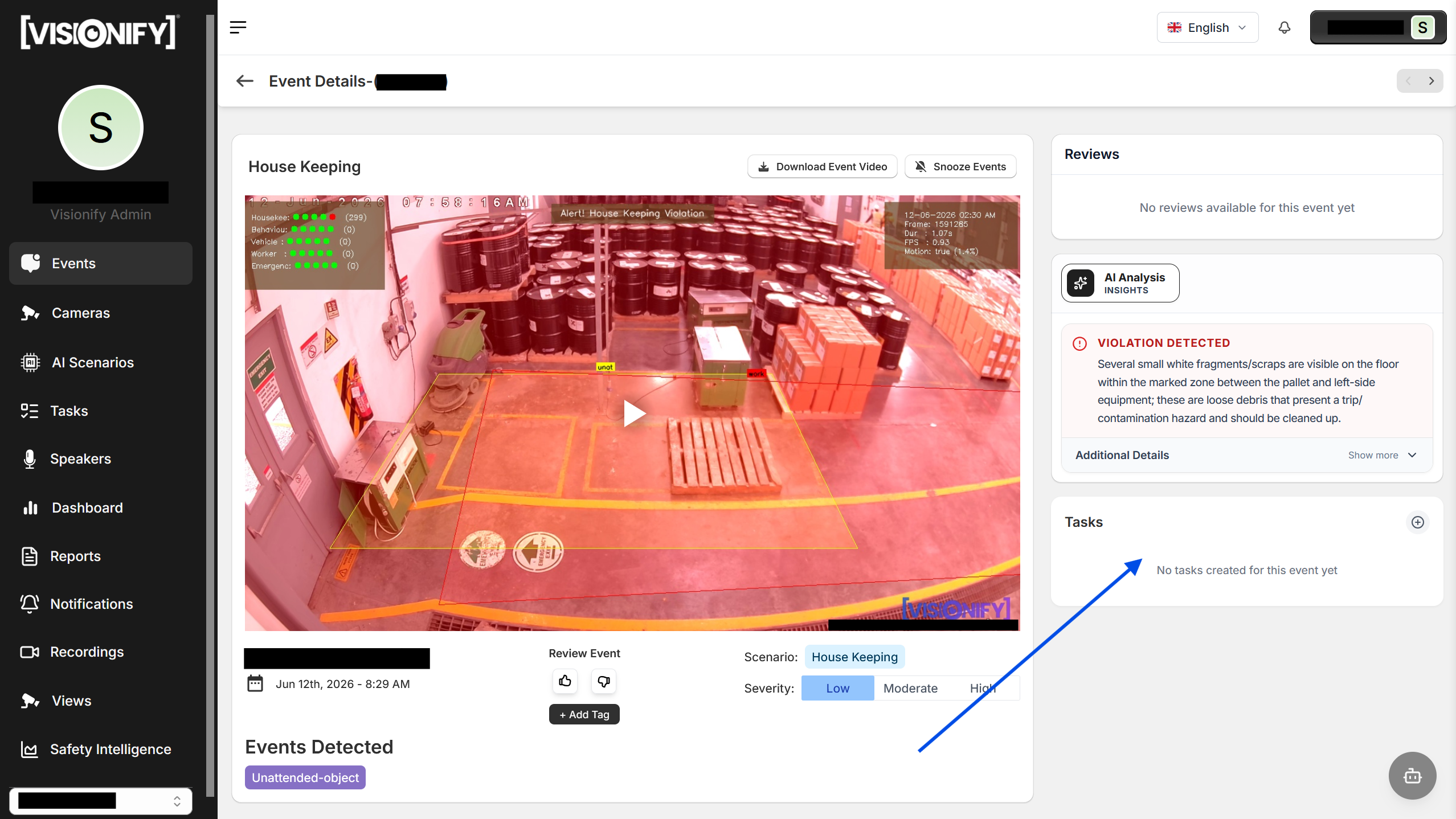
Task: Expand Additional Details with Show more
Action: pyautogui.click(x=1382, y=455)
